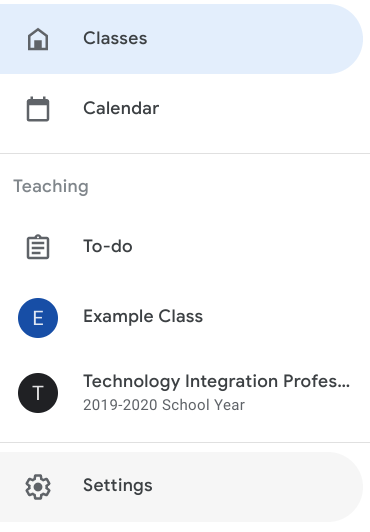Click the home icon beside Classes
The image size is (370, 532).
38,39
